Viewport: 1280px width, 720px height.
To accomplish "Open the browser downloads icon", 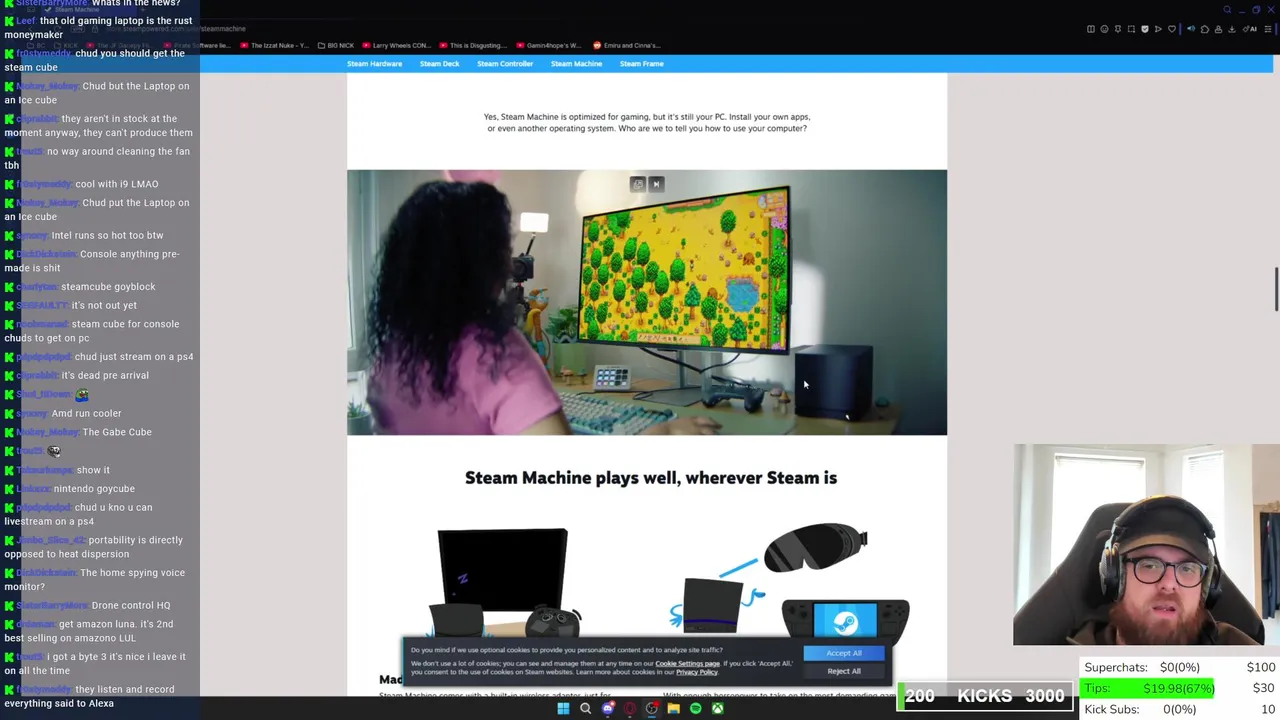I will pos(1232,29).
